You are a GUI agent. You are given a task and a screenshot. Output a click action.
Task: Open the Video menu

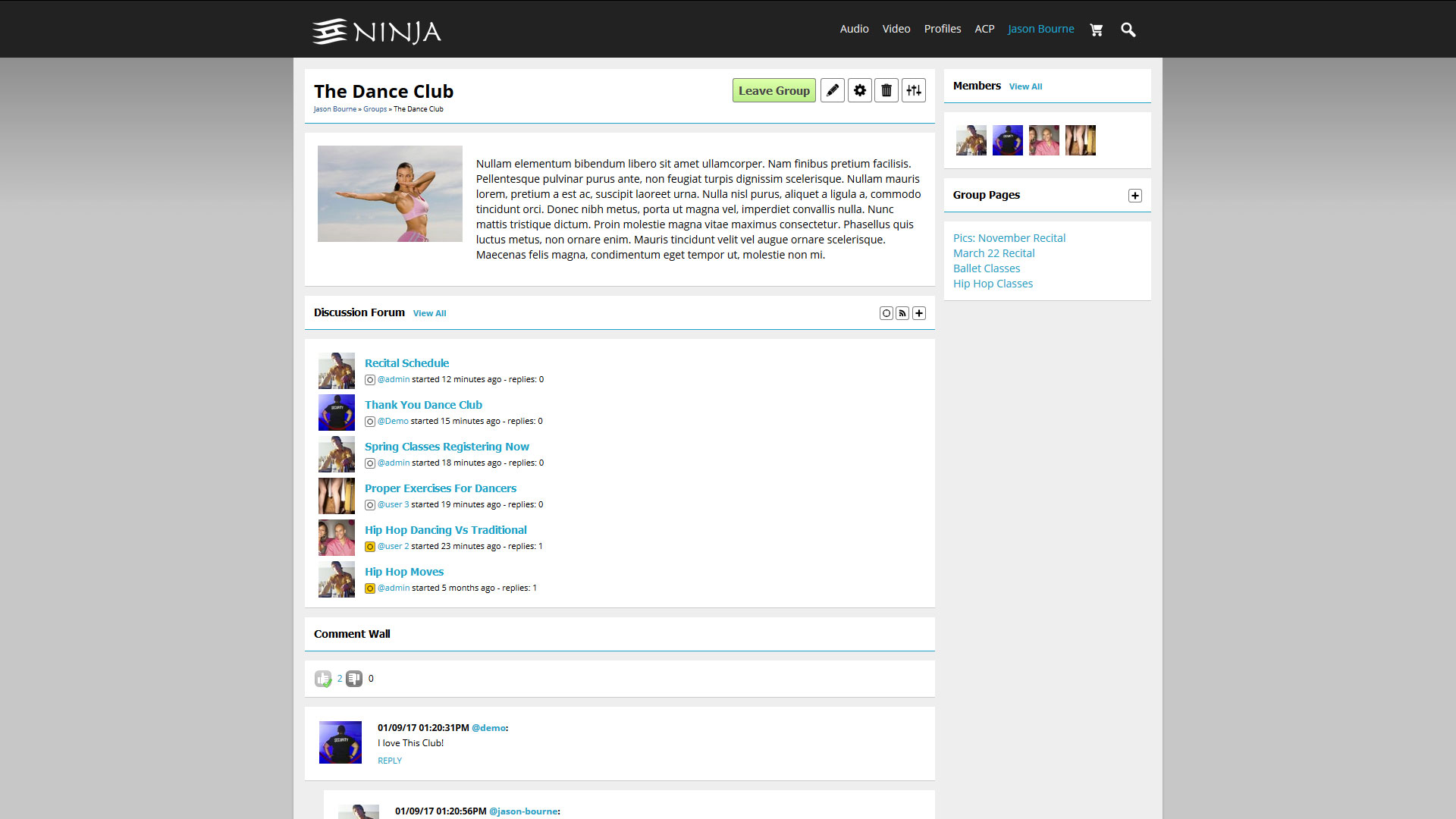[x=896, y=29]
